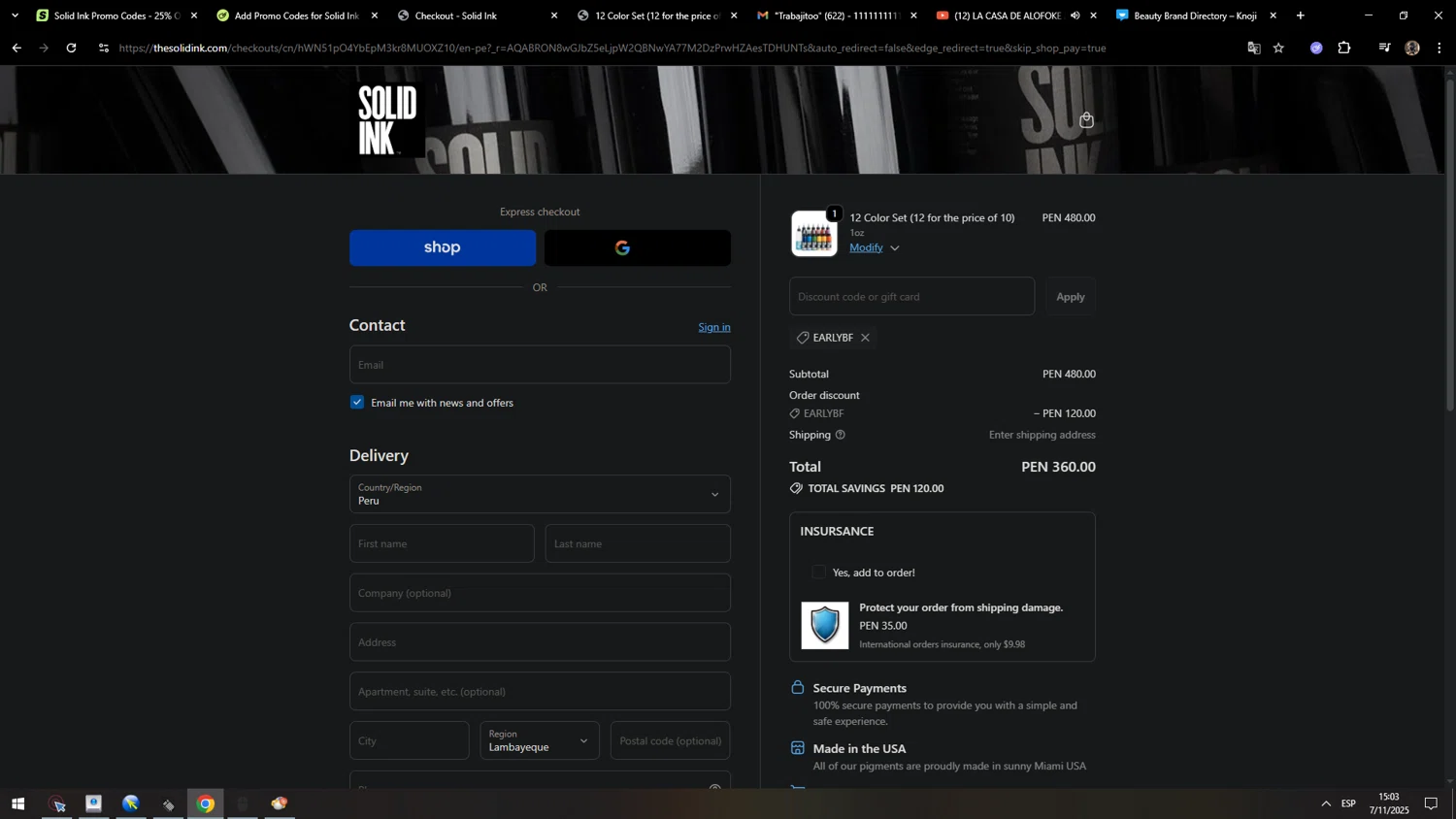Image resolution: width=1456 pixels, height=819 pixels.
Task: Switch to Beauty Brand Directory – Knoji tab
Action: tap(1194, 16)
